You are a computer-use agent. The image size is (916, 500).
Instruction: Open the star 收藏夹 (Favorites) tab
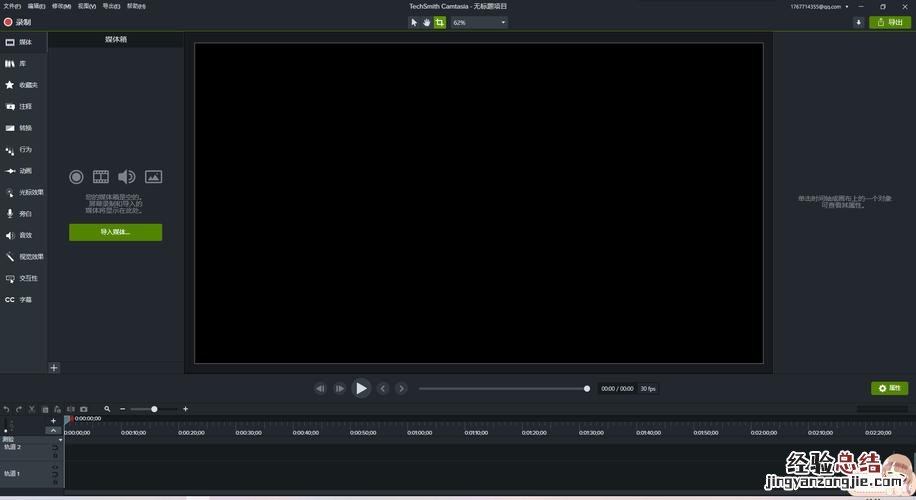[23, 85]
